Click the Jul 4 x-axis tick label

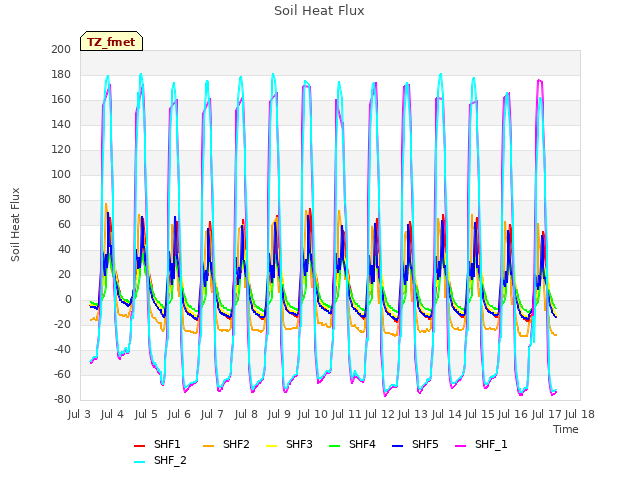(x=112, y=414)
